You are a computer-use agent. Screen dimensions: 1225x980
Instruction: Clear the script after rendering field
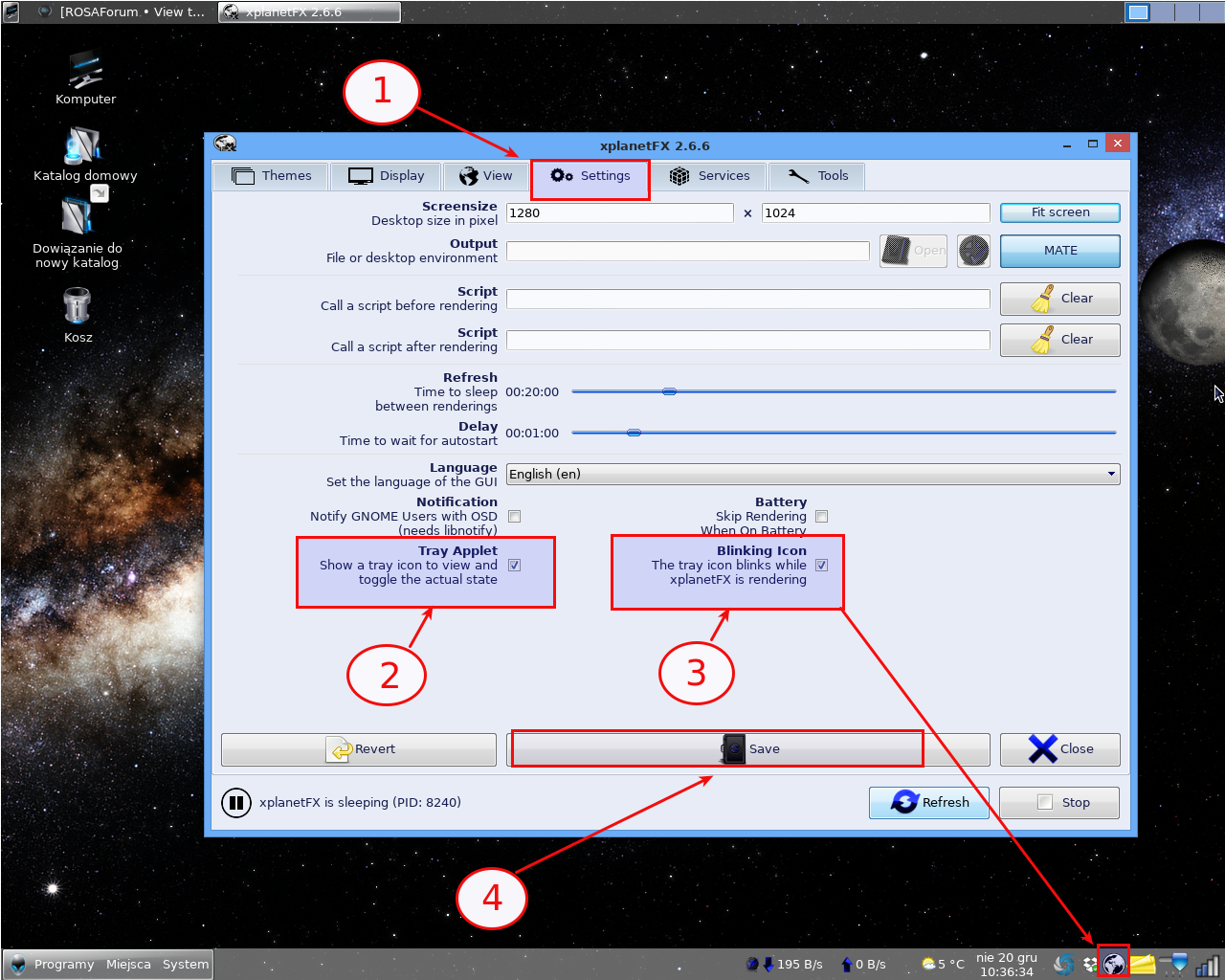(1060, 340)
